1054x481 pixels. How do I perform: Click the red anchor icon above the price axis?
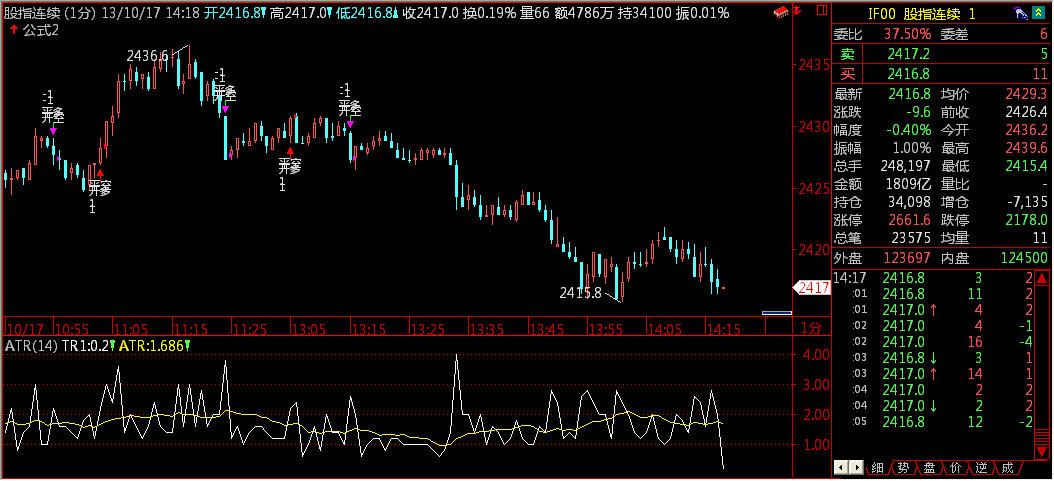(x=797, y=12)
